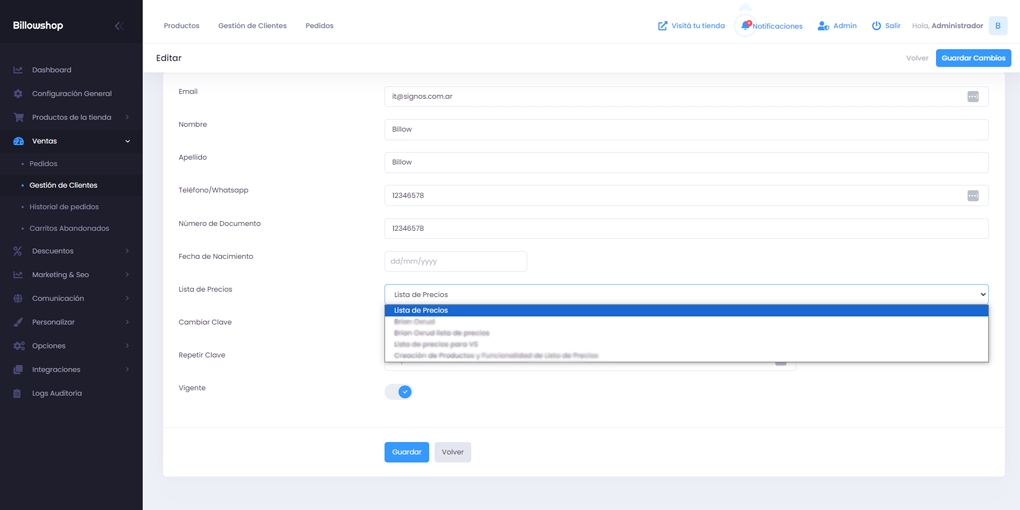Click the options icon in Teléfono/Whatsapp field
The image size is (1020, 510).
click(x=972, y=196)
